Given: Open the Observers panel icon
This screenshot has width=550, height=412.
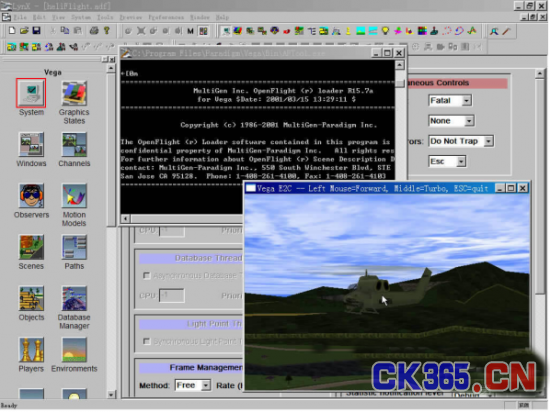Looking at the screenshot, I should [31, 196].
